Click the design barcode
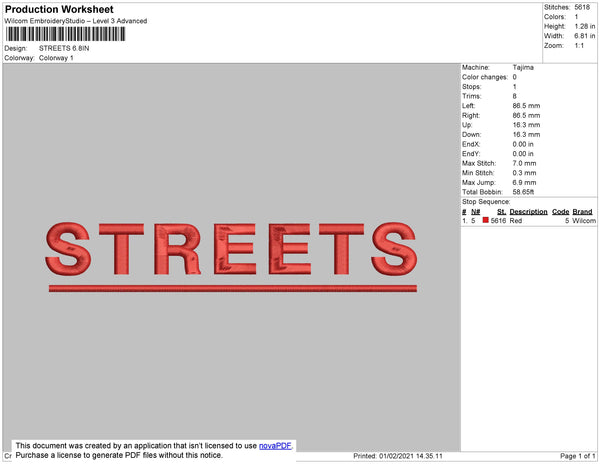The width and height of the screenshot is (600, 464). (x=65, y=34)
